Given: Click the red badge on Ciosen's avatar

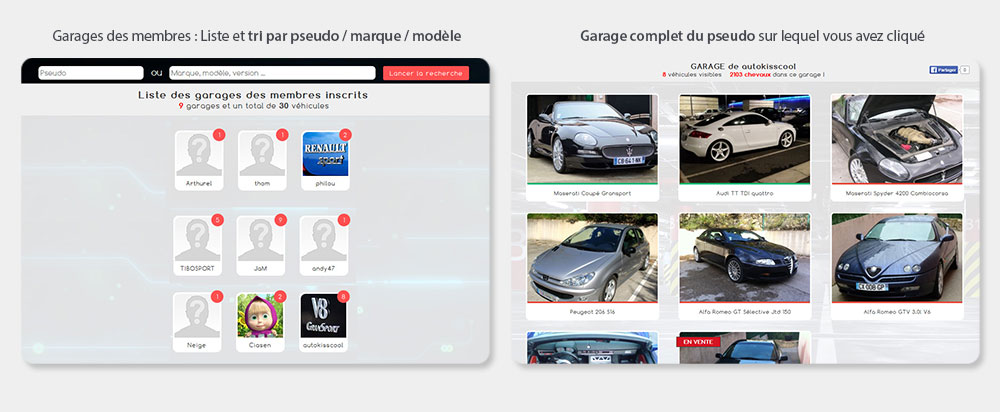Looking at the screenshot, I should pos(280,297).
